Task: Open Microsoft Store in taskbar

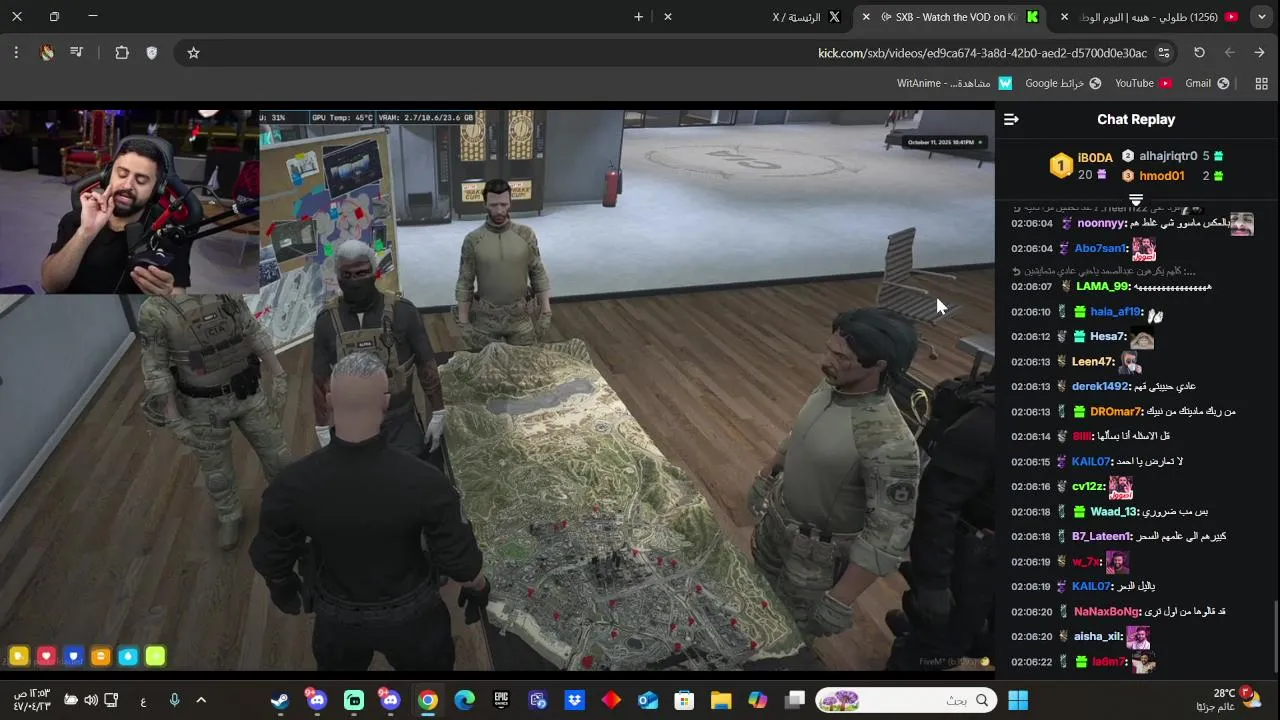Action: click(684, 700)
